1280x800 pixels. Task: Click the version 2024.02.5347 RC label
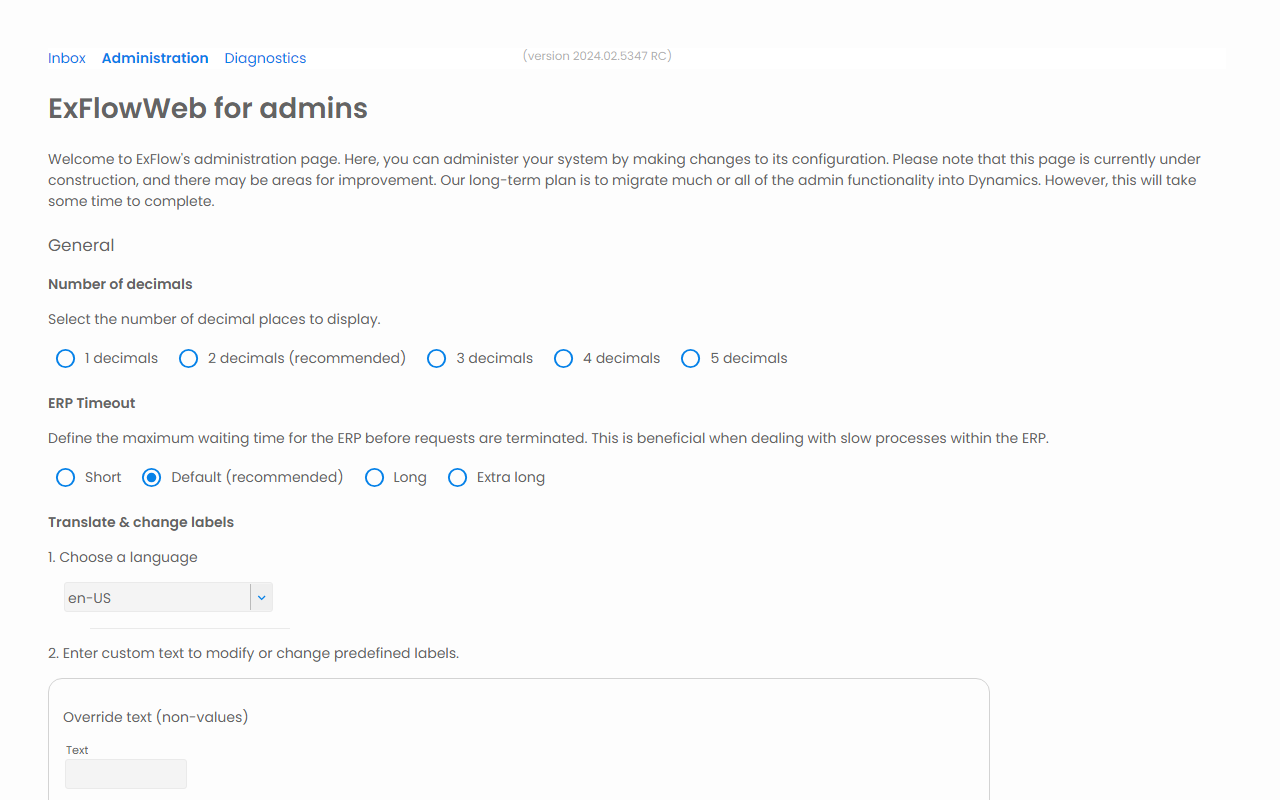click(597, 56)
